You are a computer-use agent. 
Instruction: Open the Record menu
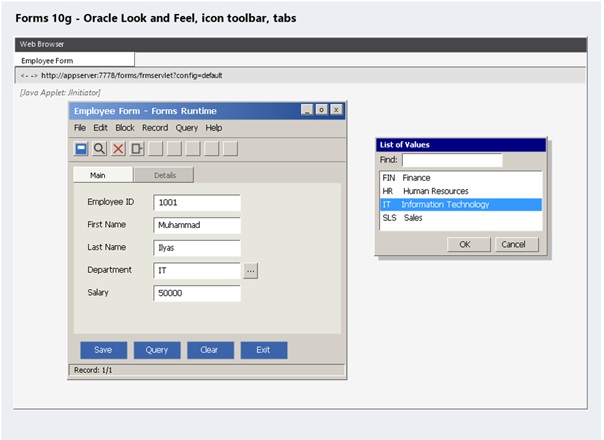(x=155, y=128)
